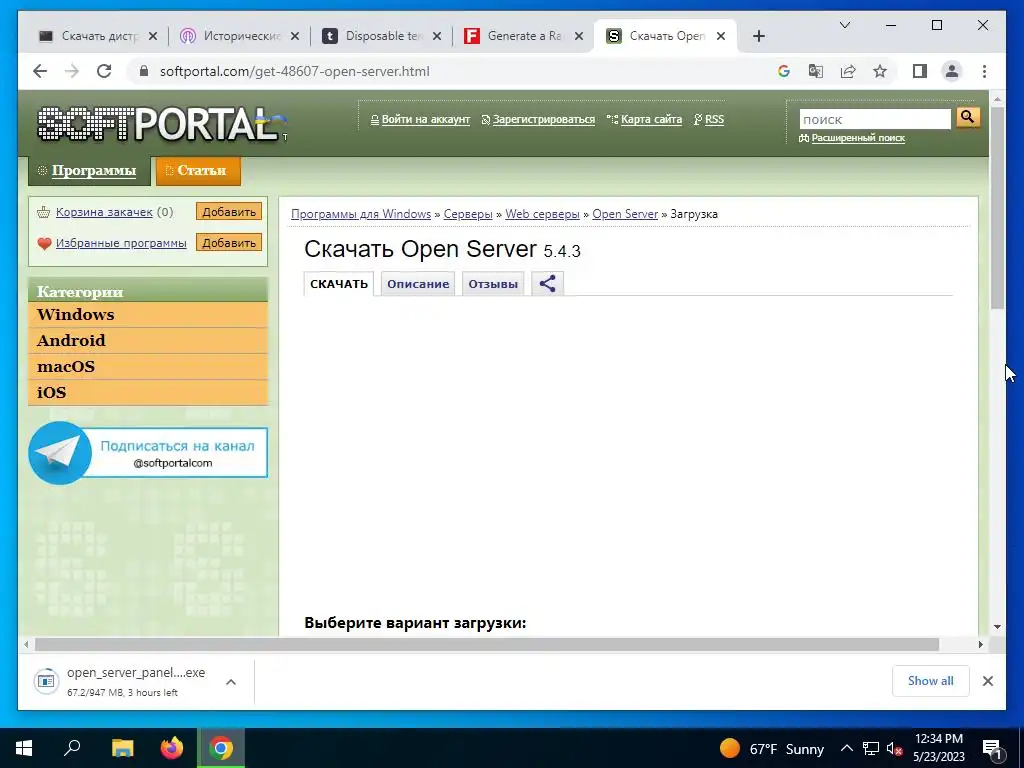
Task: Click the horizontal page scrollbar thumb
Action: point(487,645)
